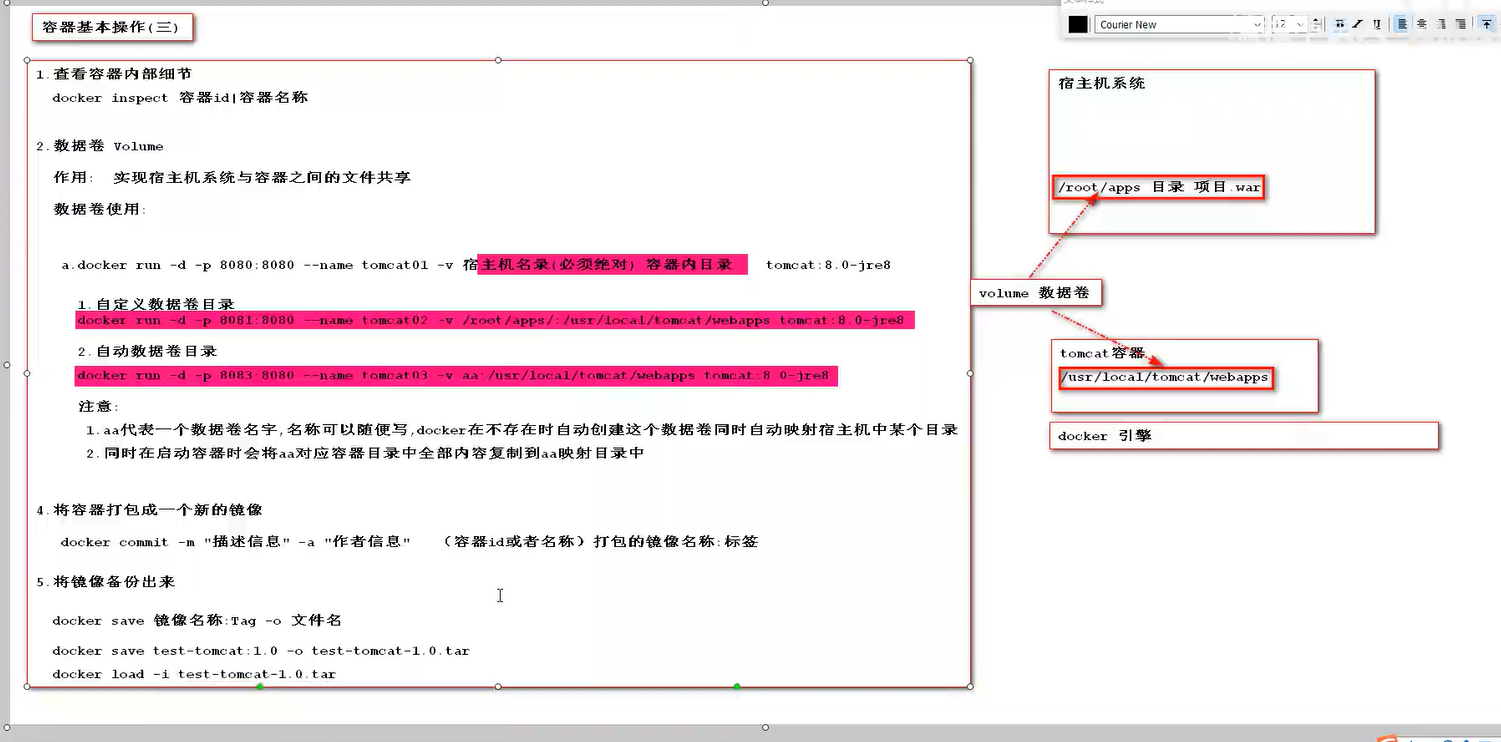Click note line 1.aa代表一个数据卷名字
1501x742 pixels.
click(522, 430)
